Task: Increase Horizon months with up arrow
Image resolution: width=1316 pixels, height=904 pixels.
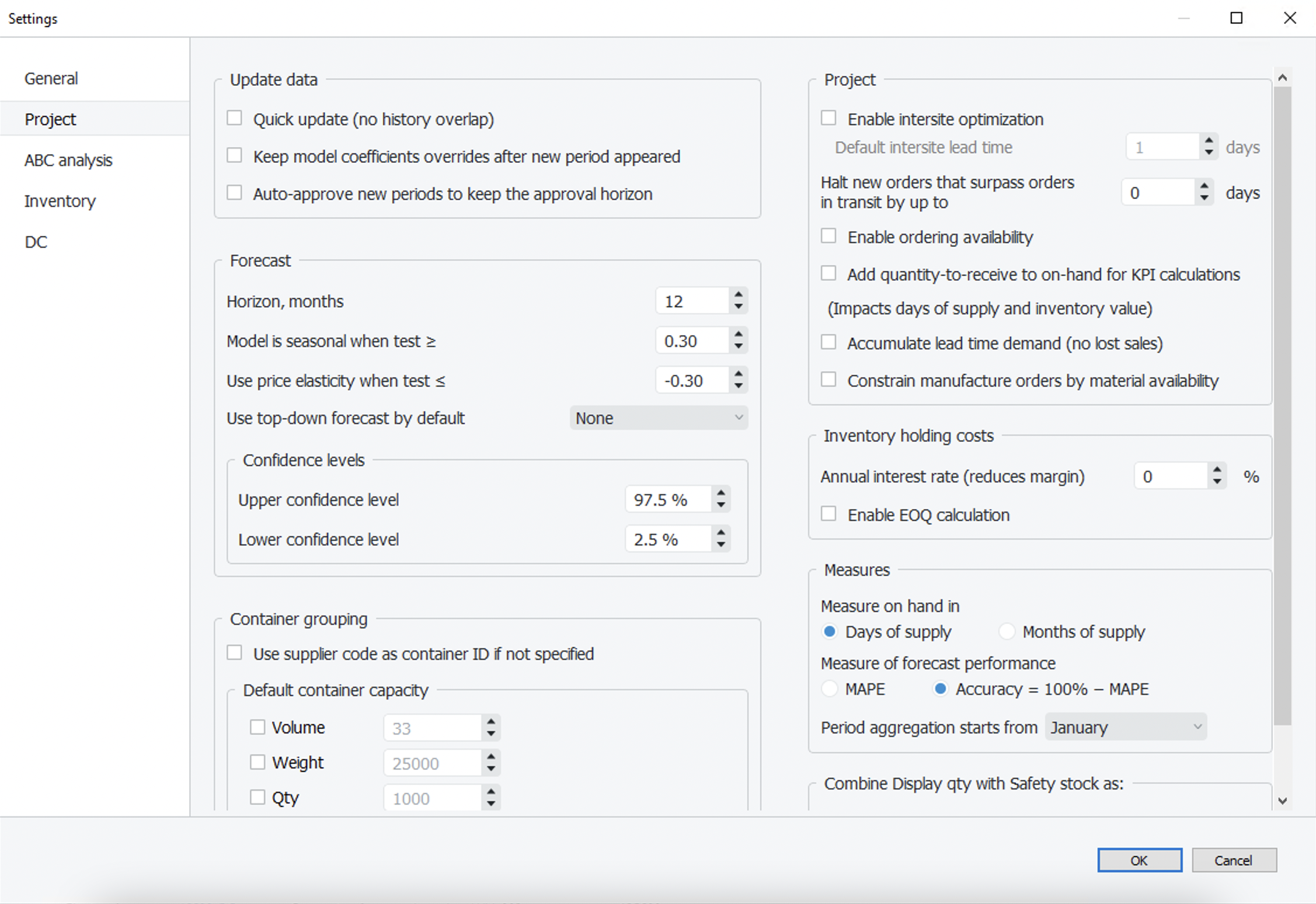Action: click(739, 294)
